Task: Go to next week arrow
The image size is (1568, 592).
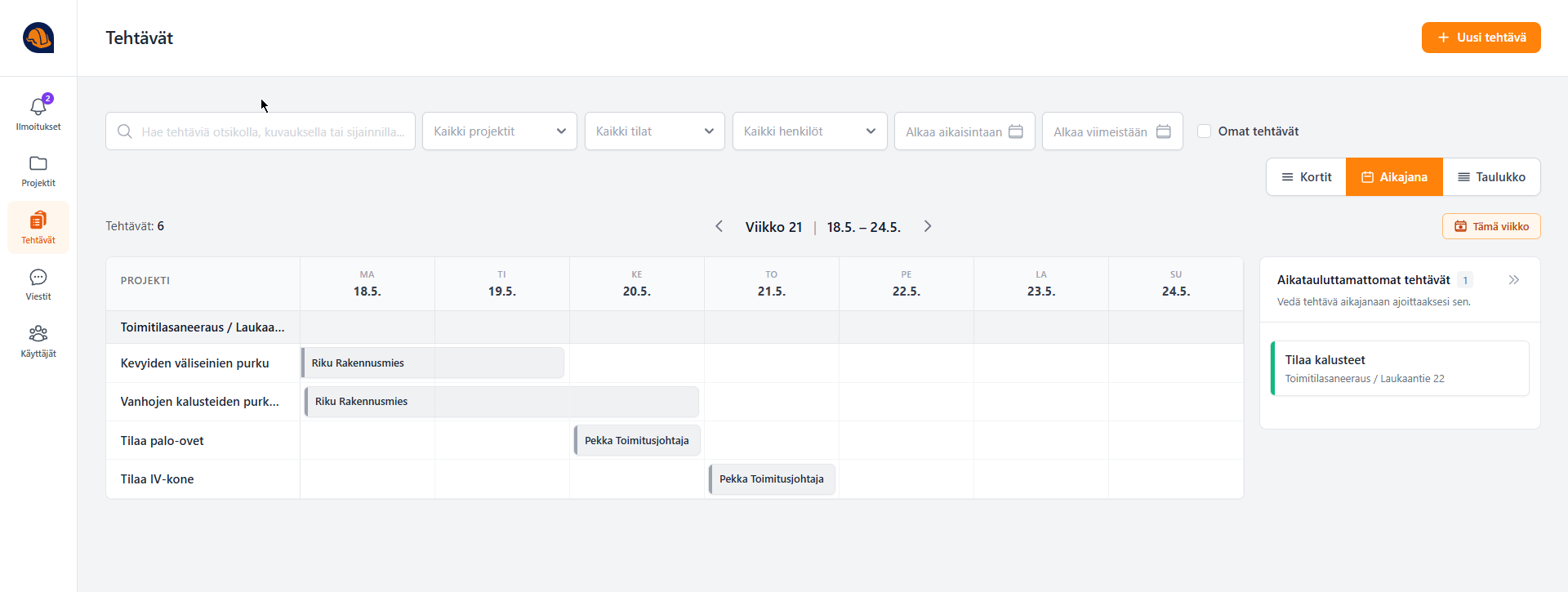Action: 928,226
